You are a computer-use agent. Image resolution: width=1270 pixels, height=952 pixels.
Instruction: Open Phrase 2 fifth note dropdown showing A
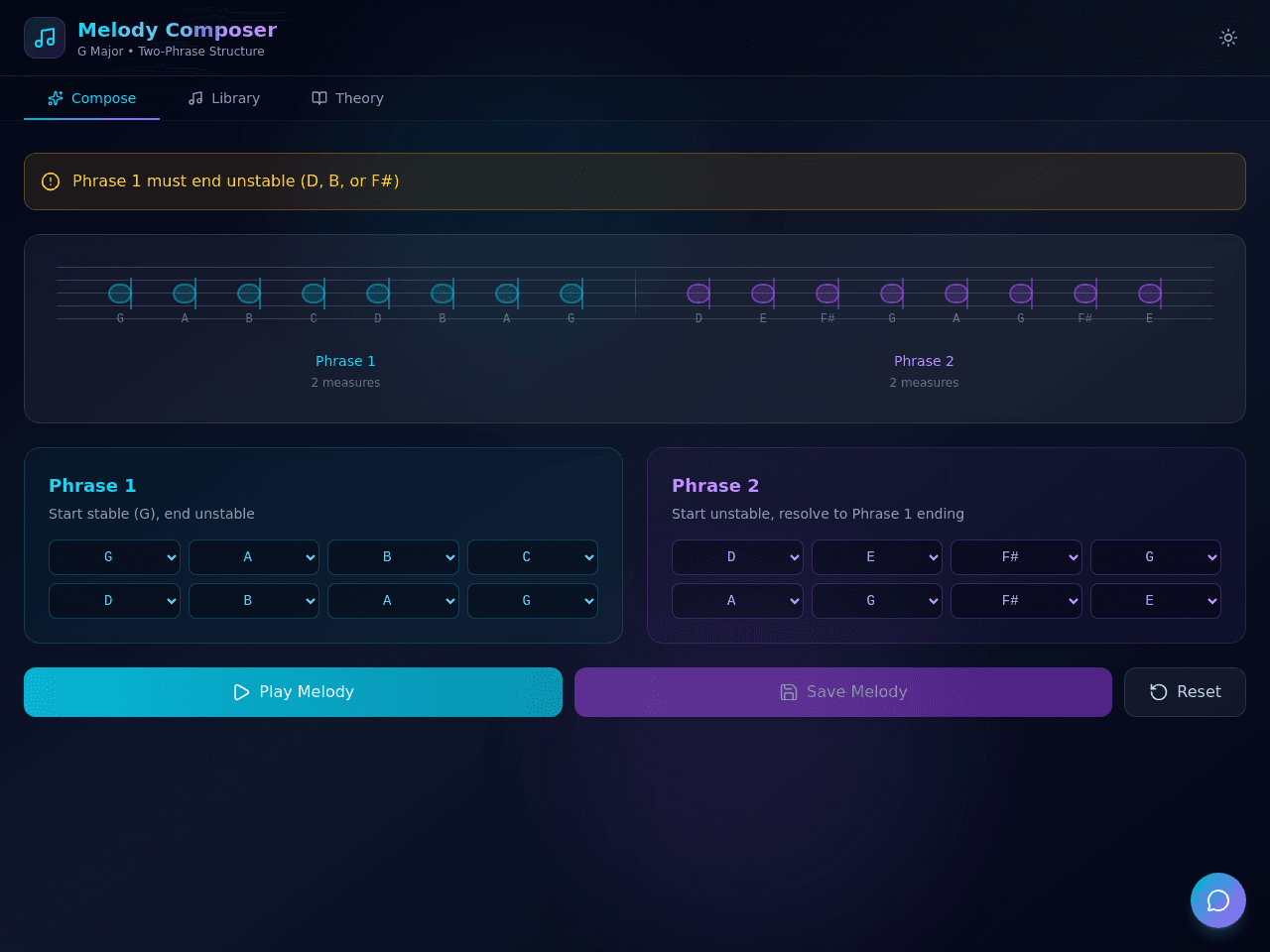point(737,601)
